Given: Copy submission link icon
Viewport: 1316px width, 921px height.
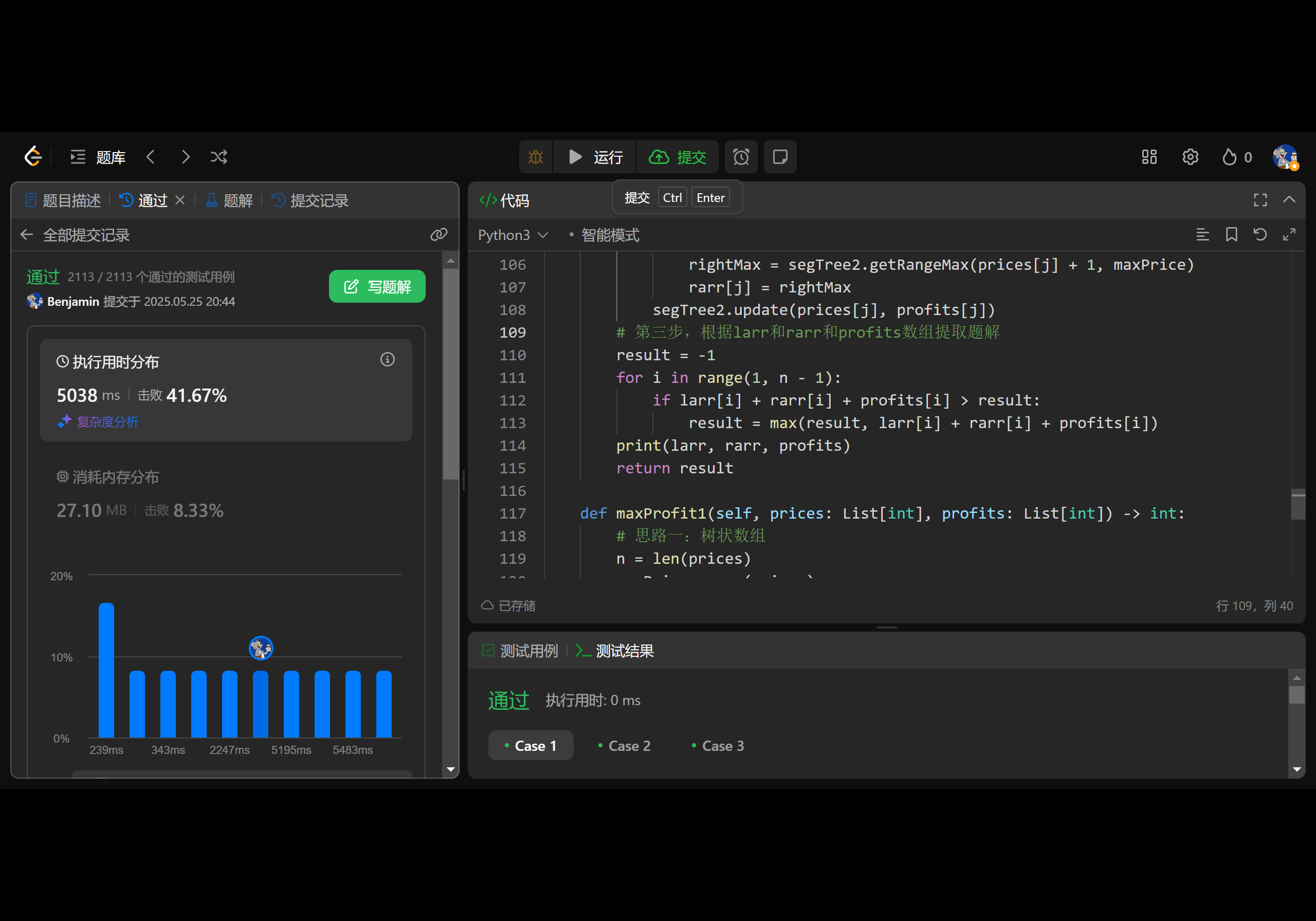Looking at the screenshot, I should (x=438, y=234).
